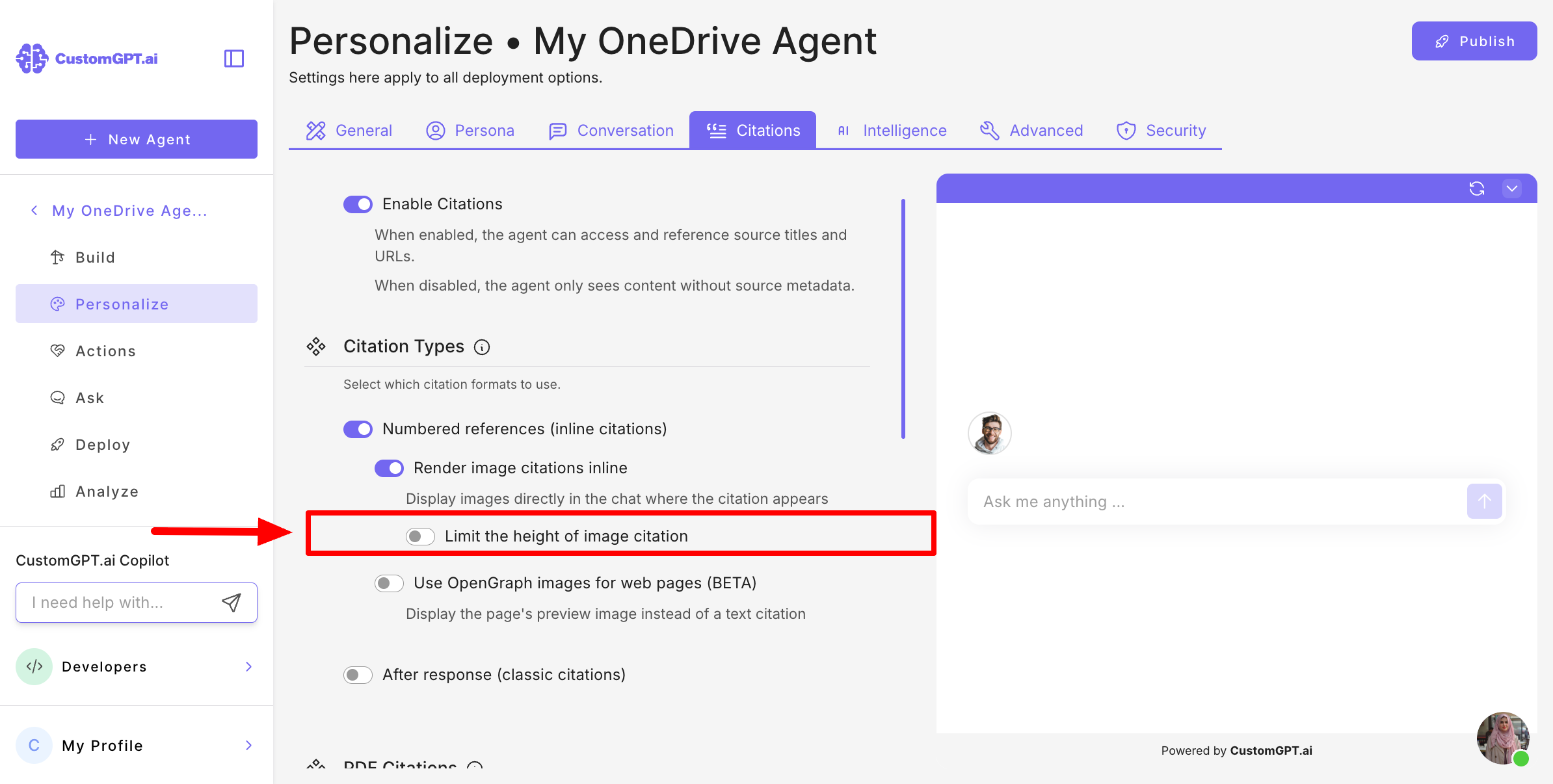Click the New Agent button
Screen dimensions: 1553x784
tap(137, 139)
